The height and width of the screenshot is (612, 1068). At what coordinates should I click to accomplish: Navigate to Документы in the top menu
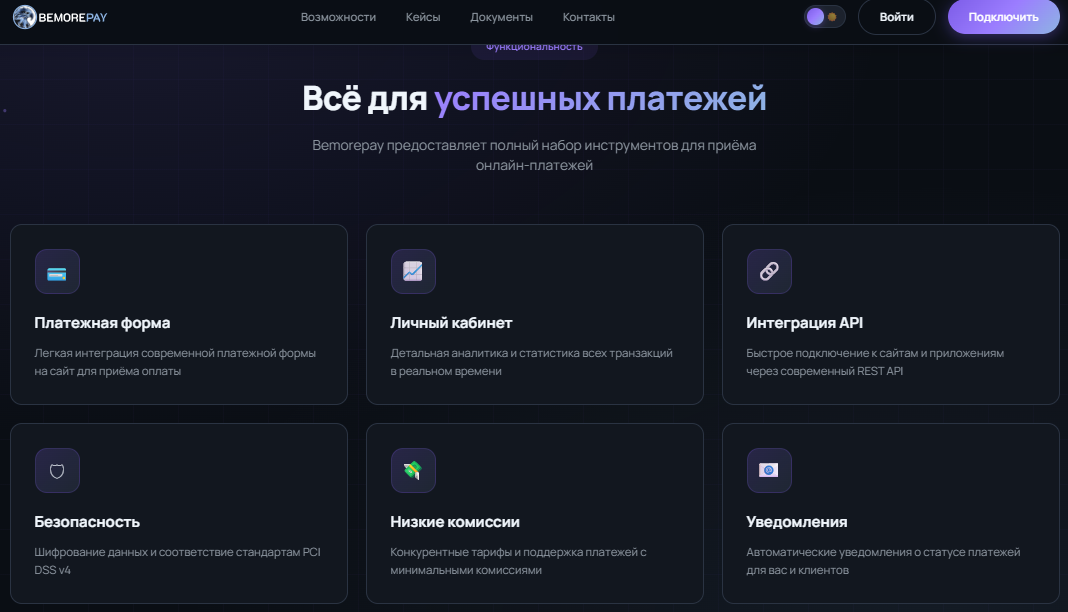click(501, 17)
